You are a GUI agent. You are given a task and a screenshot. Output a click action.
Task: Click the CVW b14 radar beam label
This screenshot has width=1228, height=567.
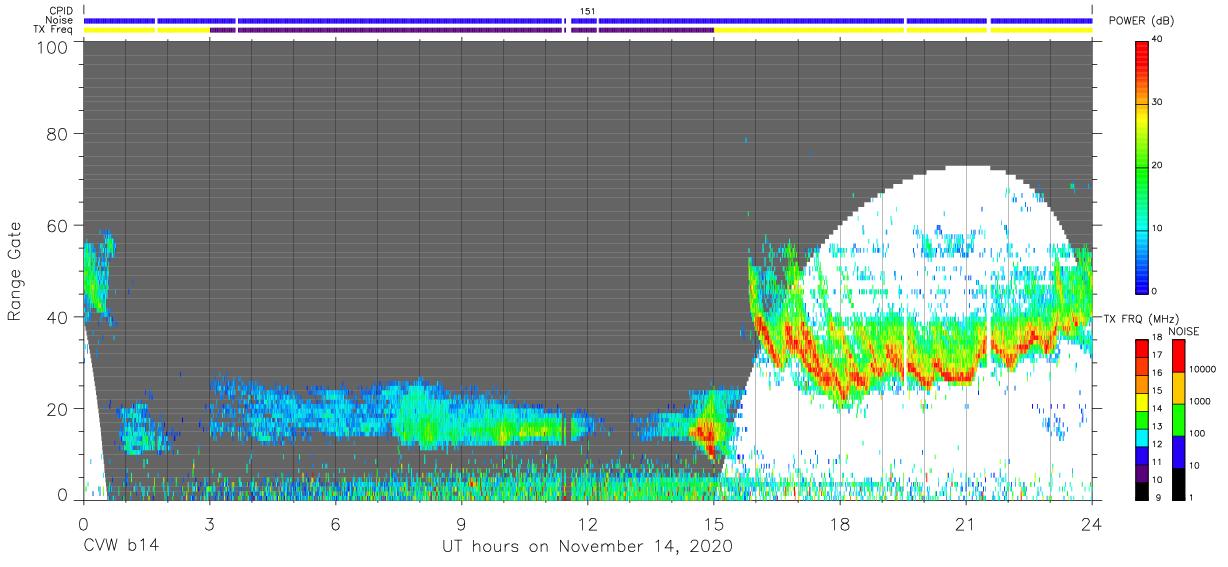121,546
